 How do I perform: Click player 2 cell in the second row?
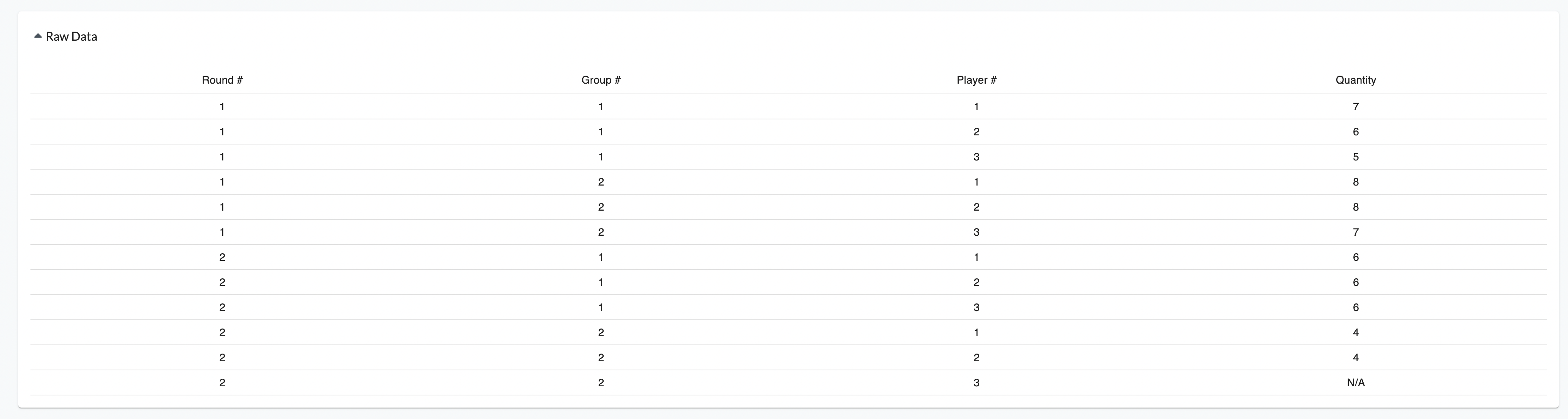[x=976, y=132]
